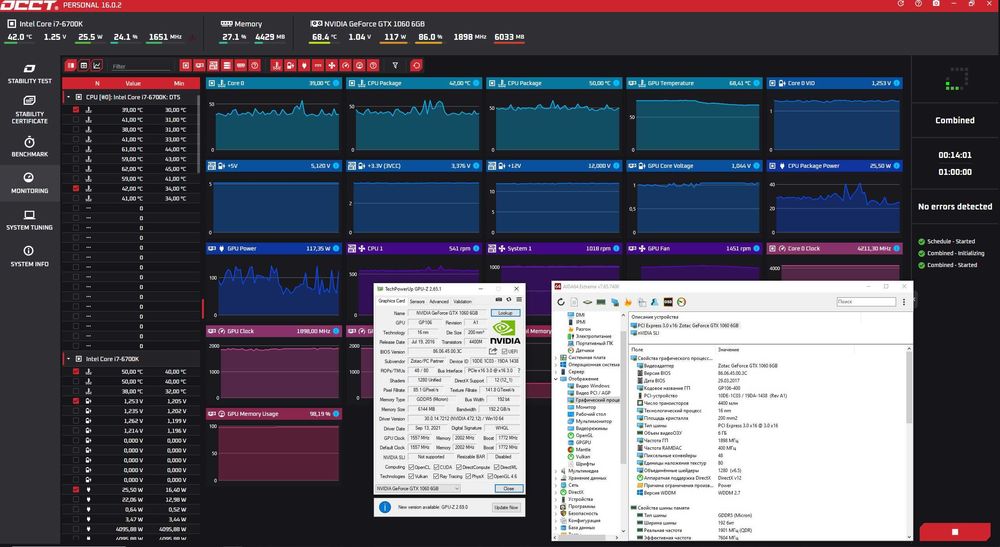Collapse the second Intel Core i7-6700K sensor group
The image size is (1000, 547).
pyautogui.click(x=68, y=359)
